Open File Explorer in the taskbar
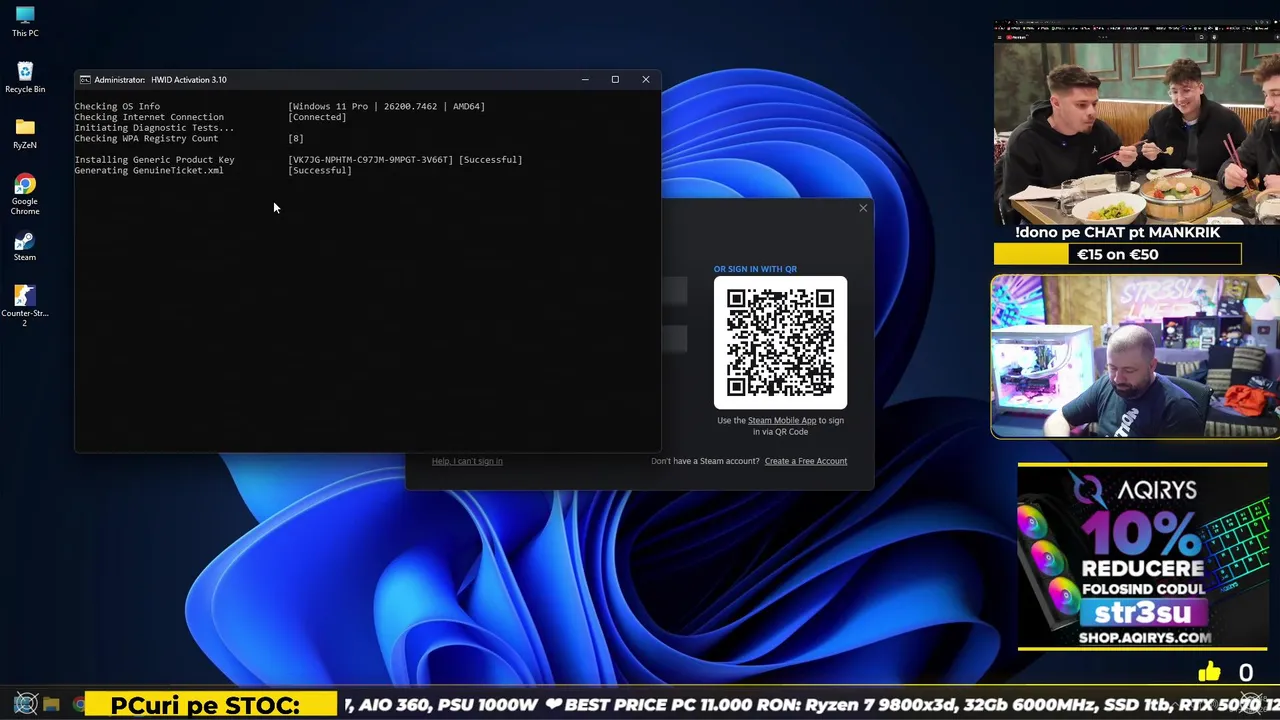Viewport: 1280px width, 720px height. coord(52,705)
